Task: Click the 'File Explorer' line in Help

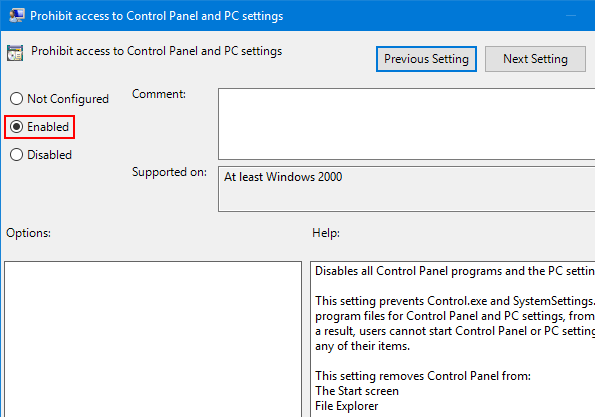Action: coord(346,406)
